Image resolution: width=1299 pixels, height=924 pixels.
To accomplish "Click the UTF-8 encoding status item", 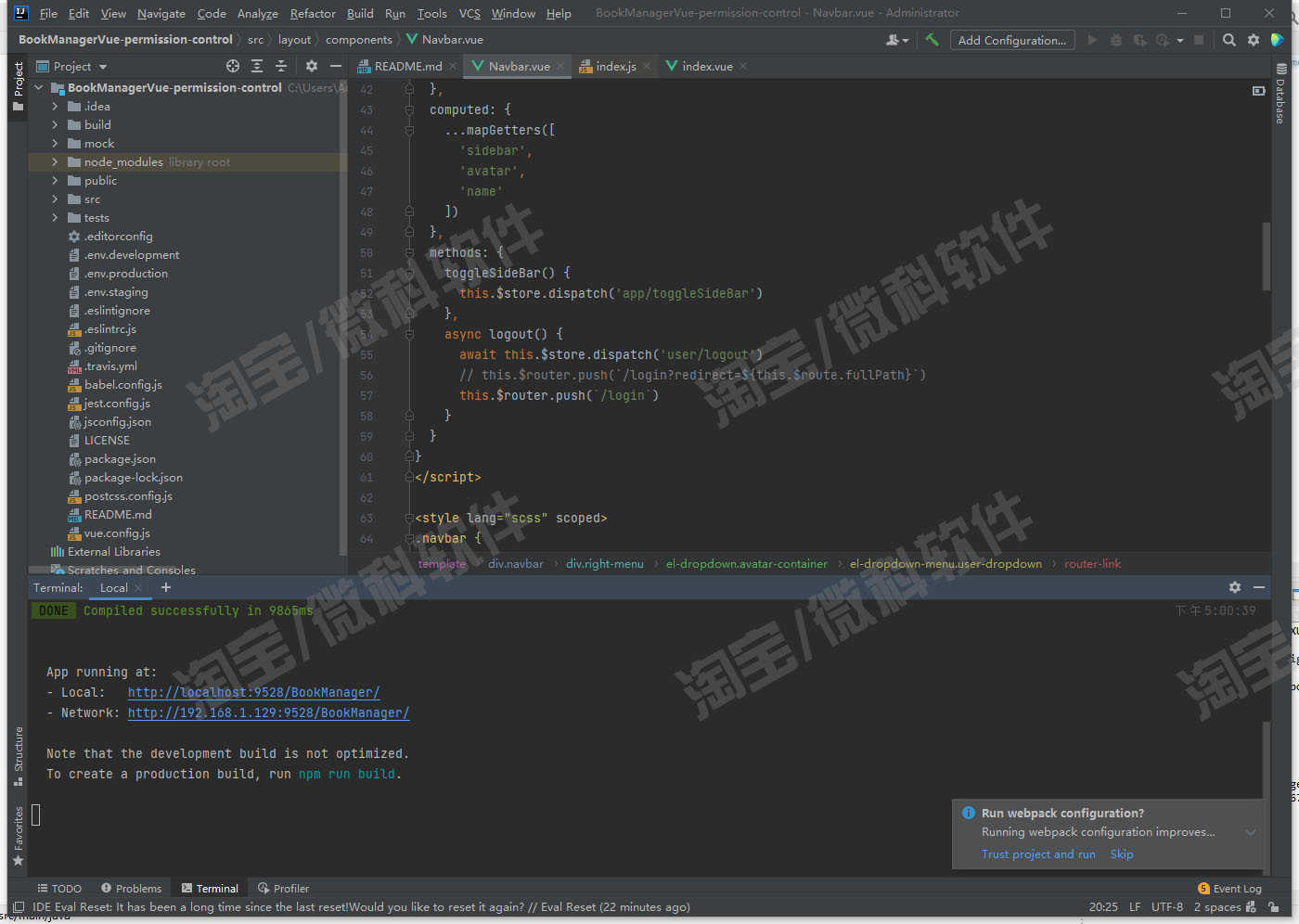I will [x=1166, y=906].
